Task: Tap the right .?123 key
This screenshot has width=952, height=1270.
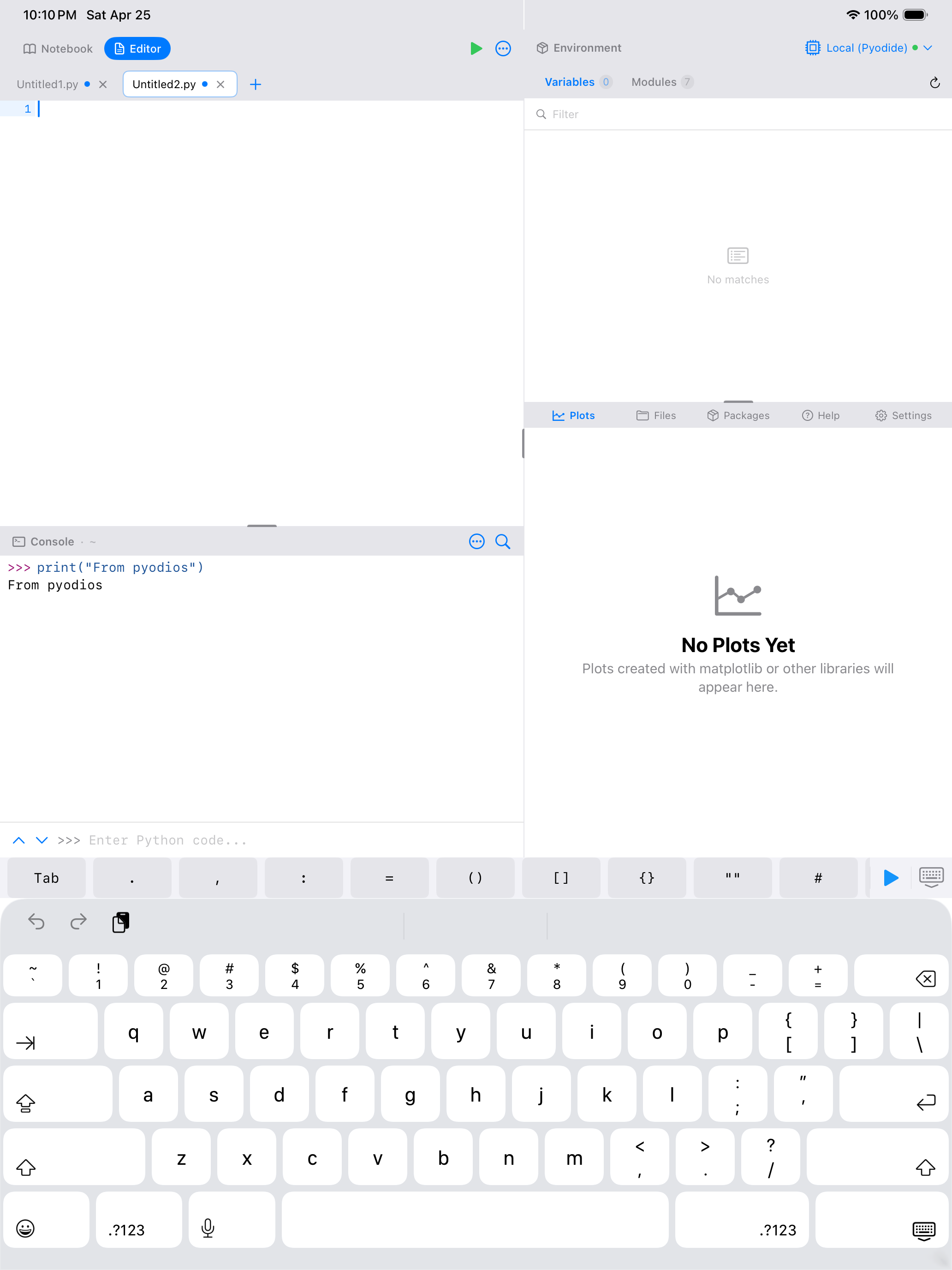Action: tap(742, 1220)
